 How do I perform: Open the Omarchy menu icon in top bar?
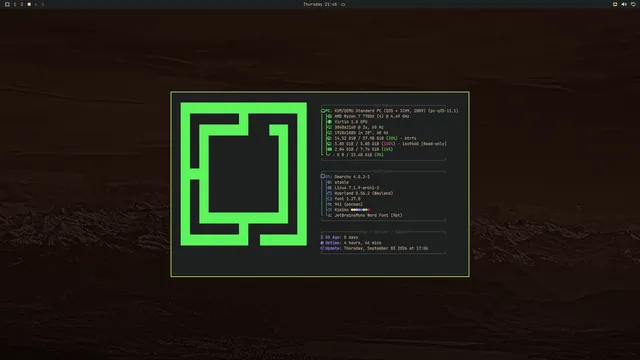(7, 4)
